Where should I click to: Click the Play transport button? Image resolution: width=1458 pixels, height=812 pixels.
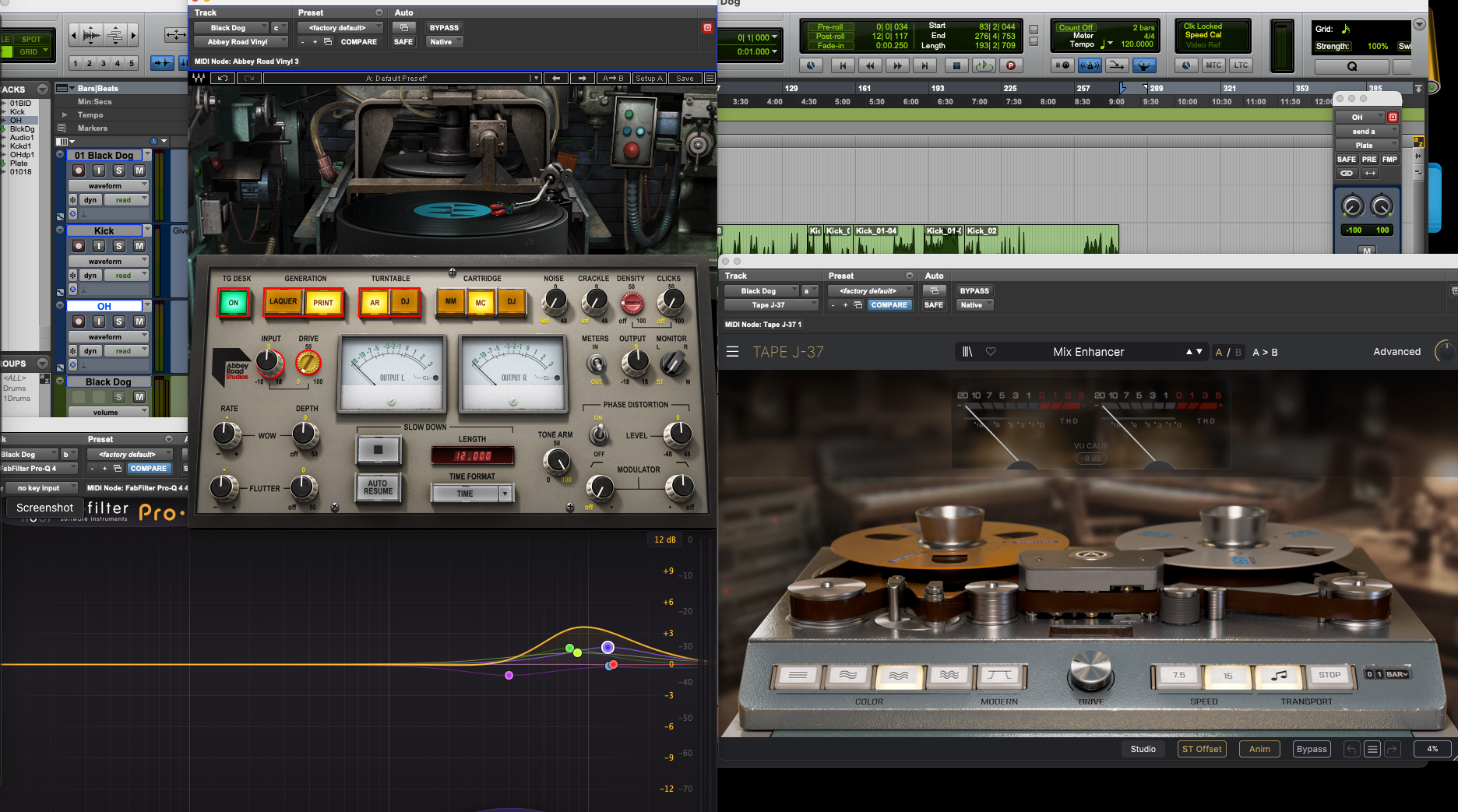[x=984, y=65]
